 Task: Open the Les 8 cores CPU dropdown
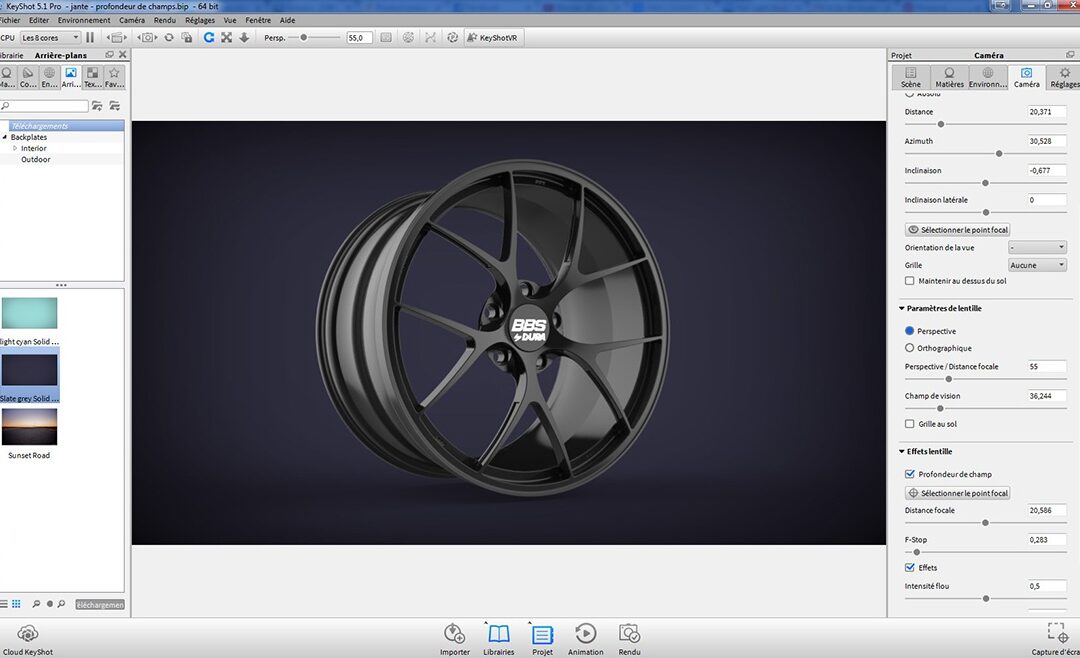coord(50,38)
